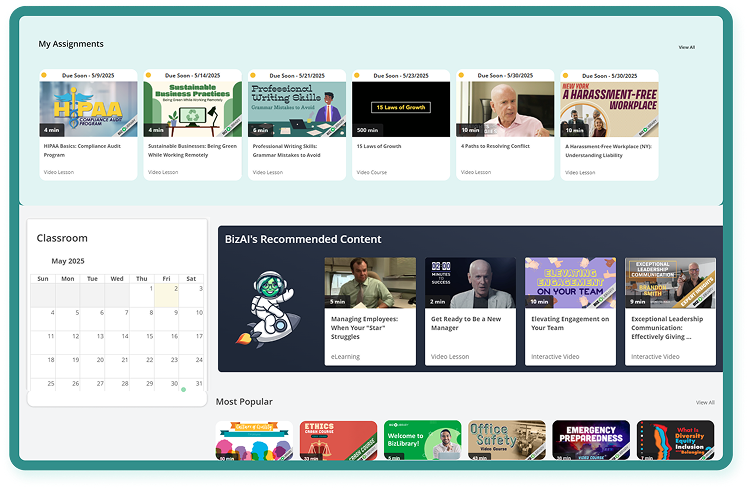Screen dimensions: 749x489
Task: Open Exceptional Leadership Communication card
Action: pos(670,311)
